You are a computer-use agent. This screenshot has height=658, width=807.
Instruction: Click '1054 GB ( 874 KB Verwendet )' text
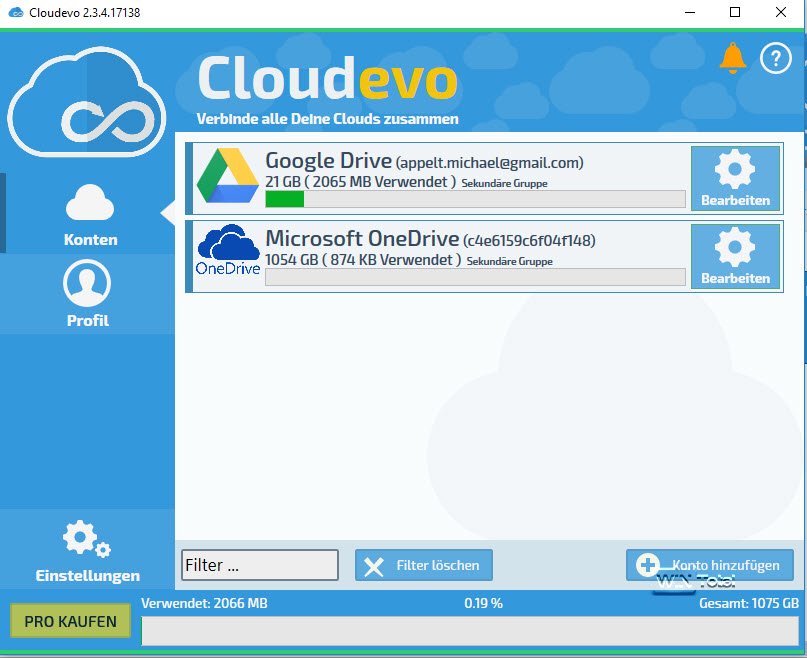pos(363,259)
